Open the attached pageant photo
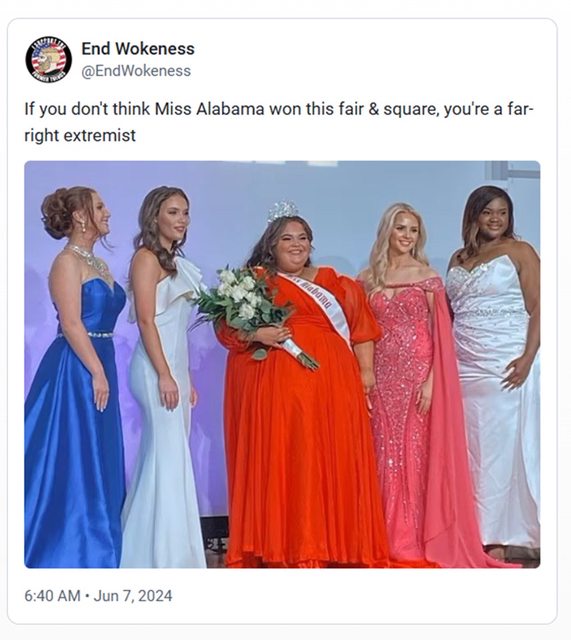 [282, 364]
